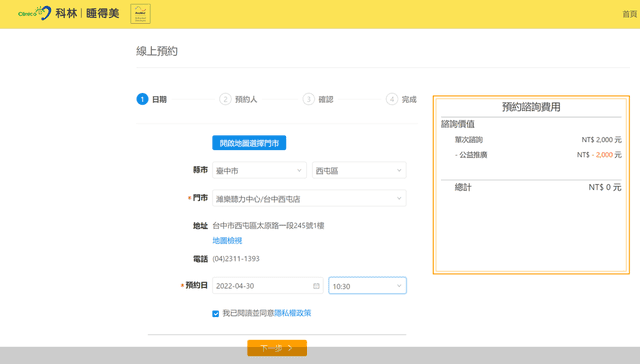Click the 開啟地圖選擇門市 blue button
Viewport: 640px width, 364px height.
[249, 143]
